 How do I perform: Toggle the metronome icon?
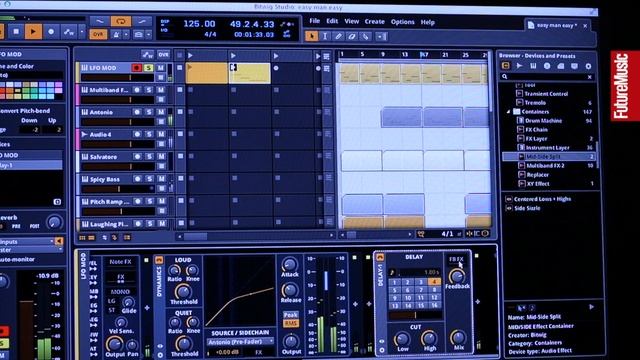pos(116,35)
